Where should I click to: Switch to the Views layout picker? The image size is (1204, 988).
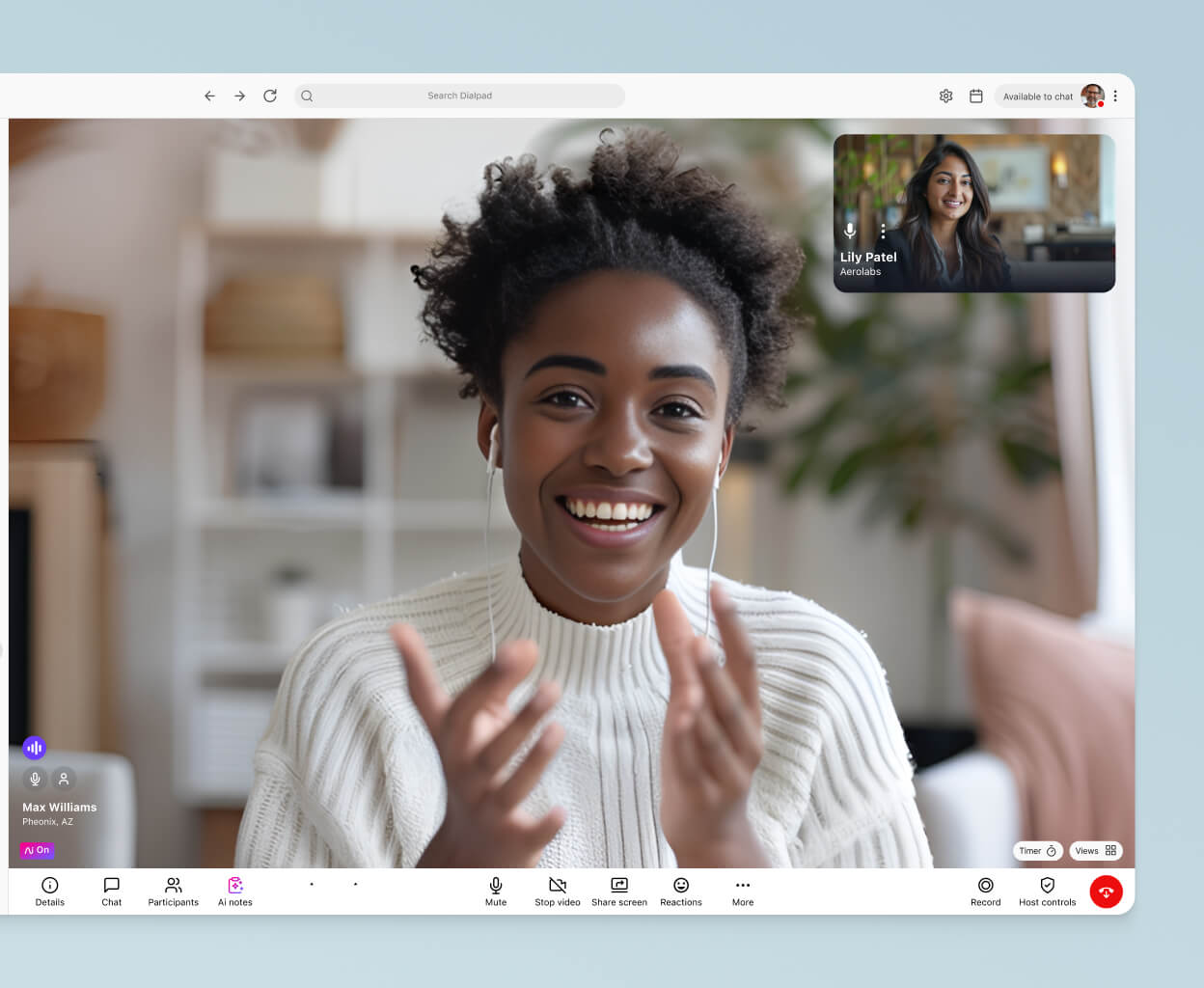pyautogui.click(x=1095, y=850)
